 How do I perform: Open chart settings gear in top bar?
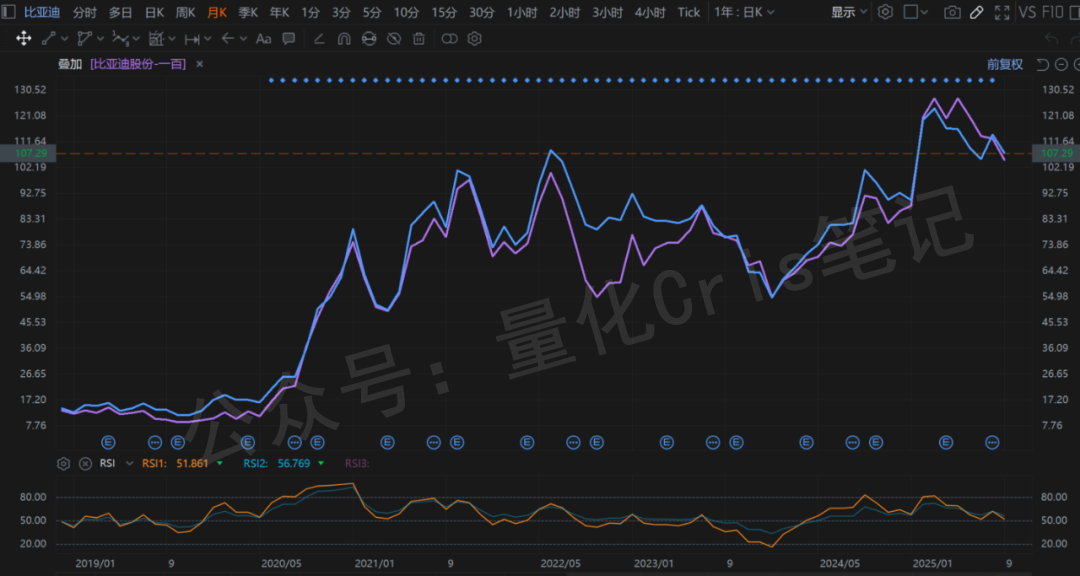tap(886, 12)
